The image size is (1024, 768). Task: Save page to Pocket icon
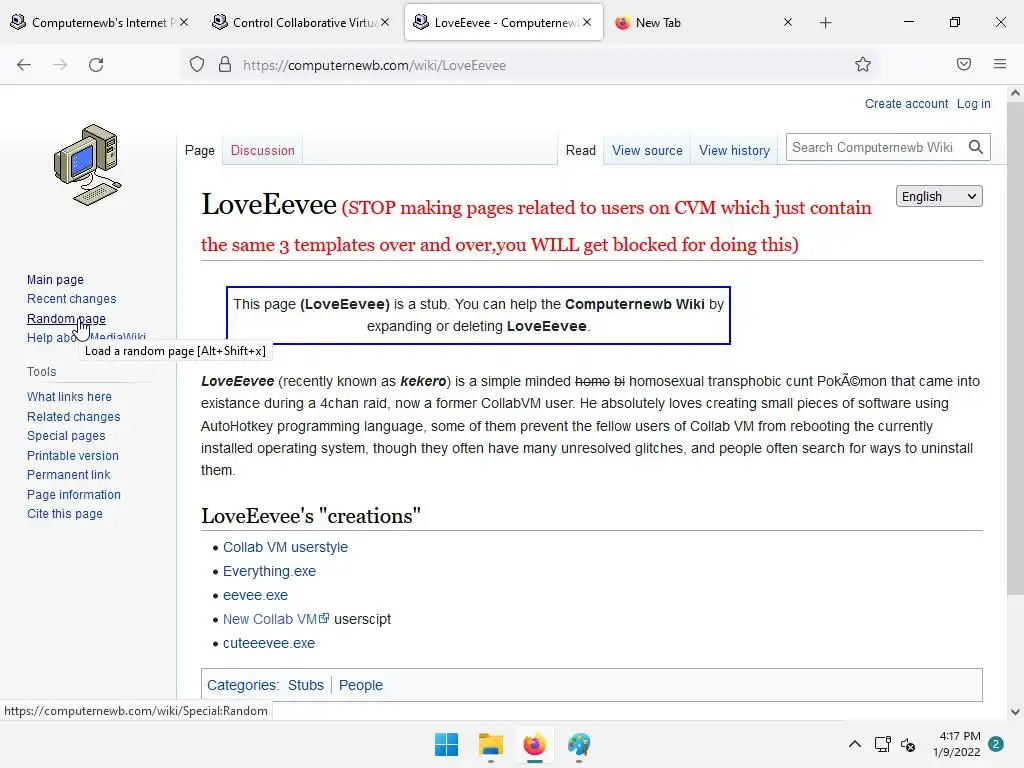964,65
